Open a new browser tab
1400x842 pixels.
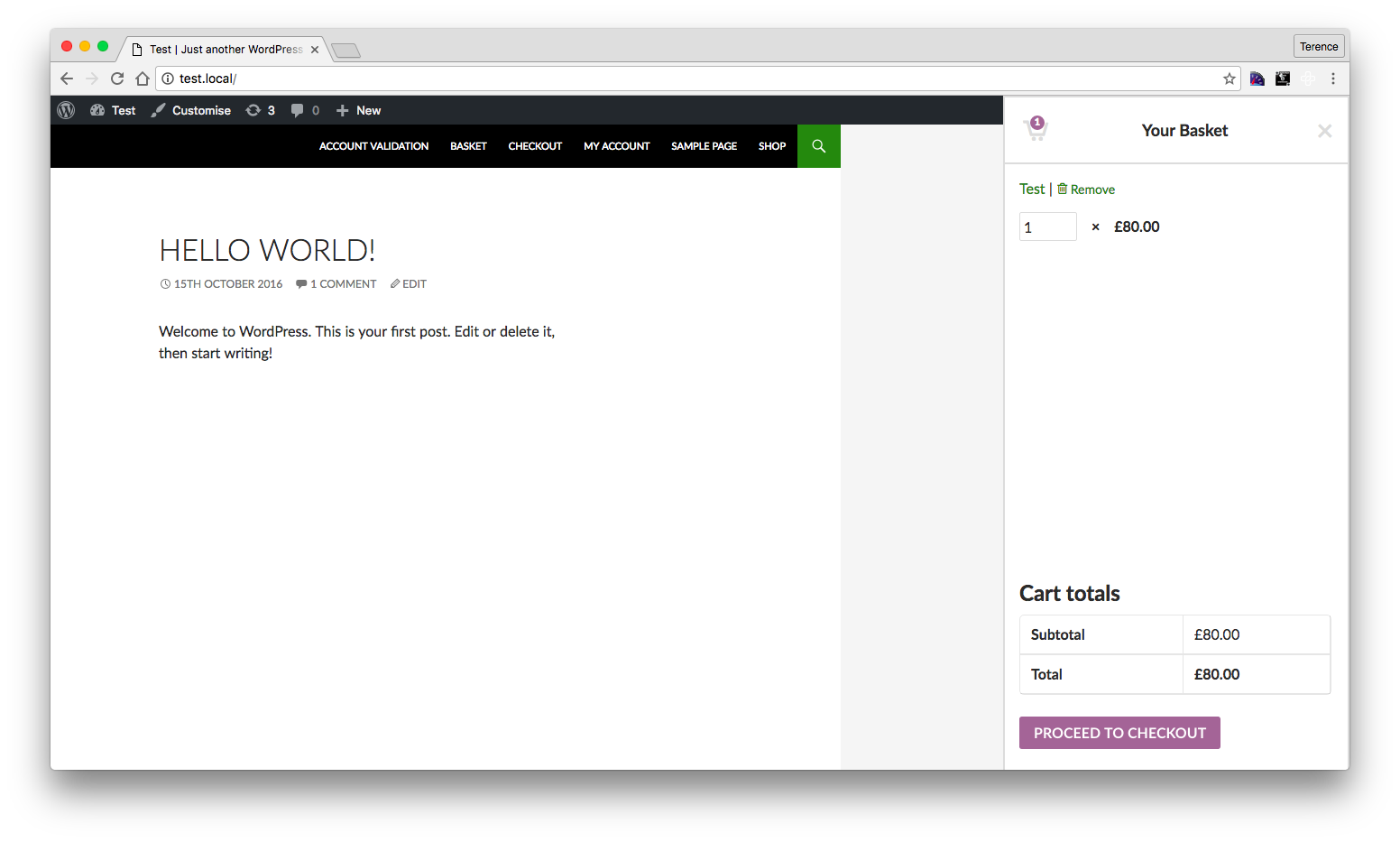click(x=345, y=51)
